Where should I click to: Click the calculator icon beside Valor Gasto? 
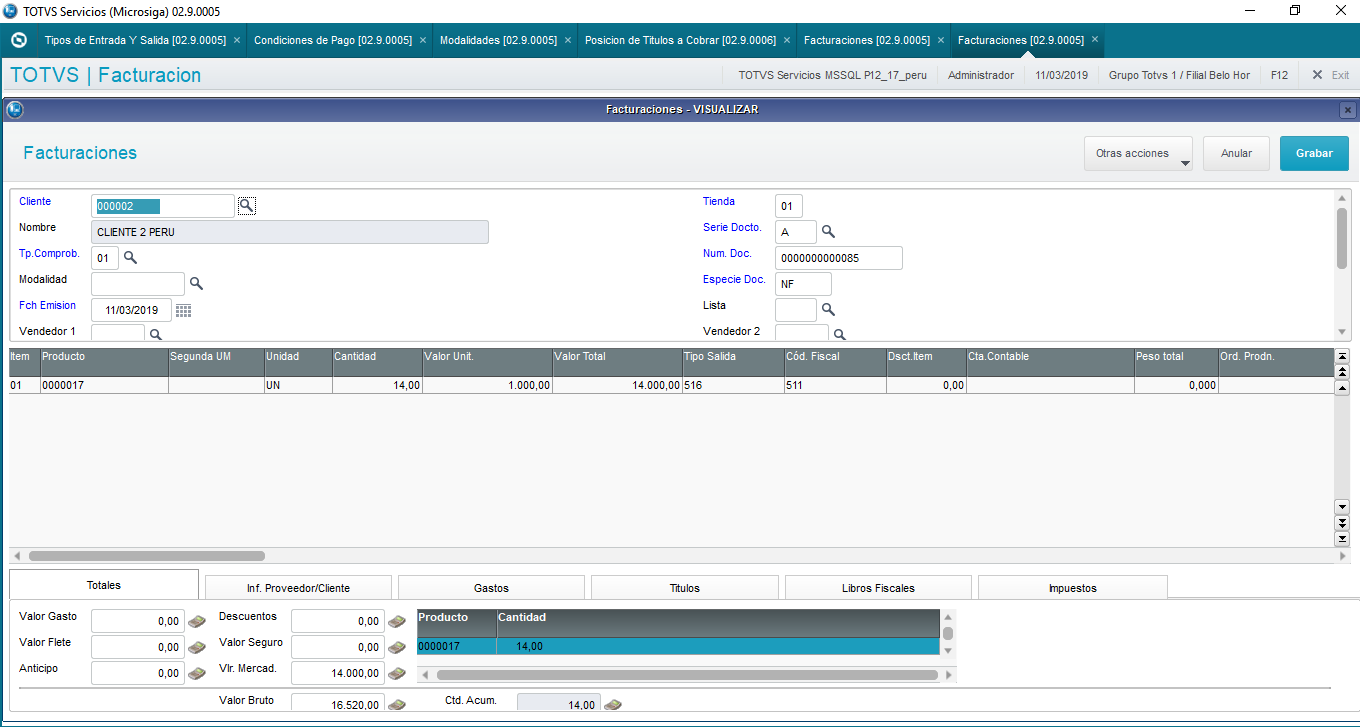point(197,621)
